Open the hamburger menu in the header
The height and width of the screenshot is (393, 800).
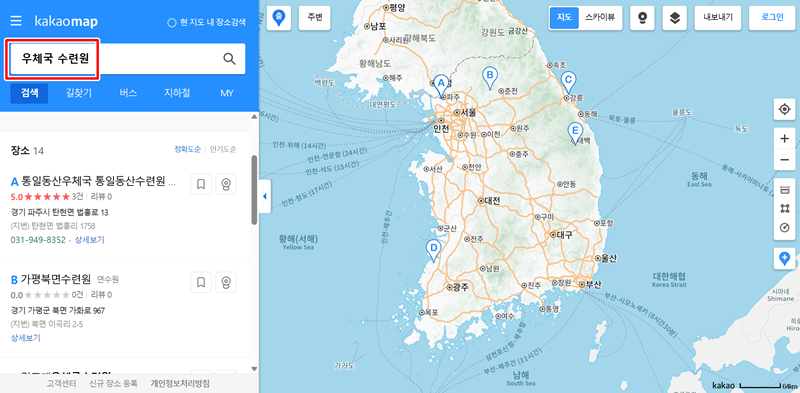click(x=16, y=21)
